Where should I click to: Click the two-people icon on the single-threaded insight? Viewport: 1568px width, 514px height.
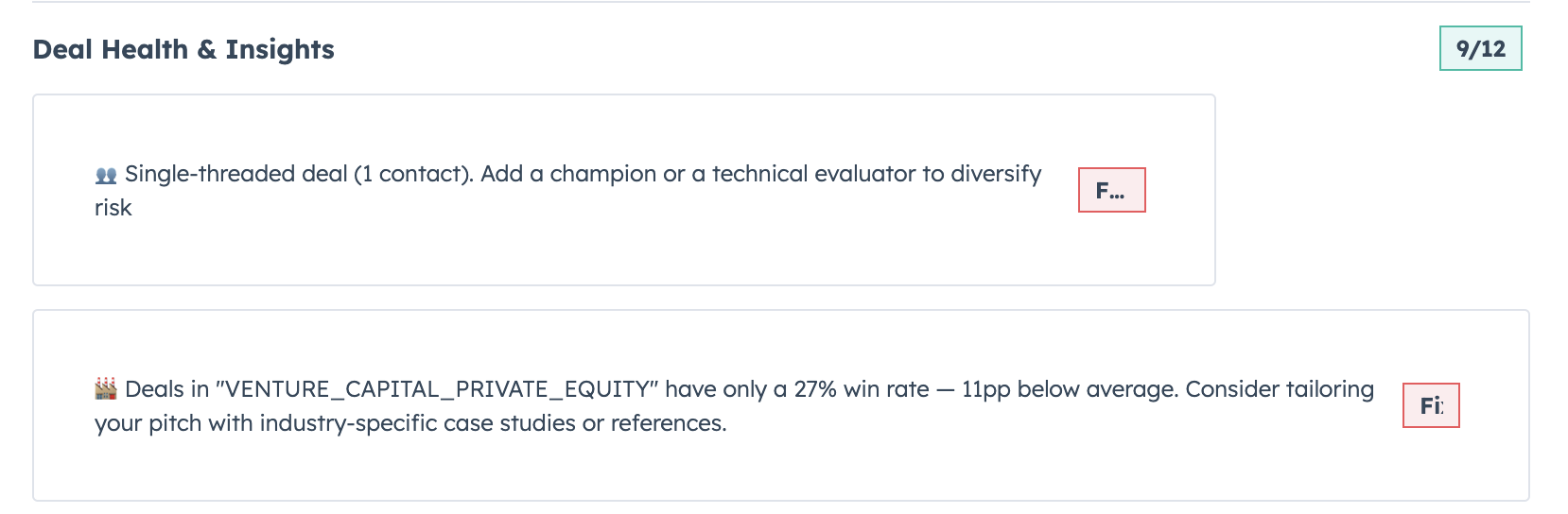(106, 176)
